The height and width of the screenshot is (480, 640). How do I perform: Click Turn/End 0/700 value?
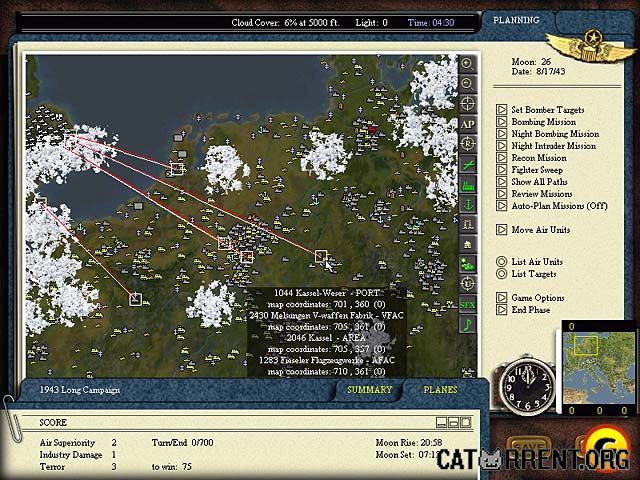coord(182,442)
